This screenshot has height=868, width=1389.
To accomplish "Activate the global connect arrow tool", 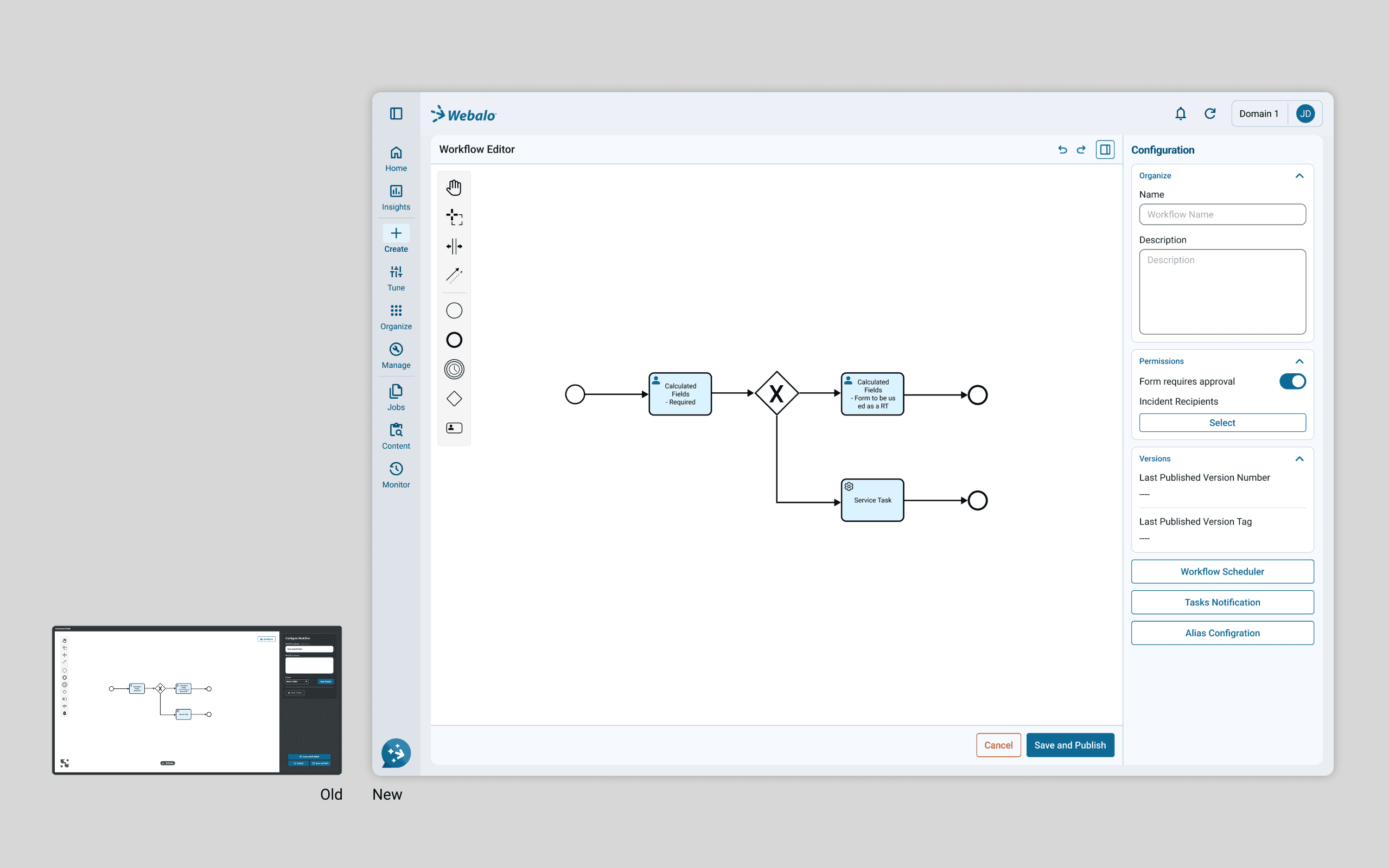I will [454, 275].
